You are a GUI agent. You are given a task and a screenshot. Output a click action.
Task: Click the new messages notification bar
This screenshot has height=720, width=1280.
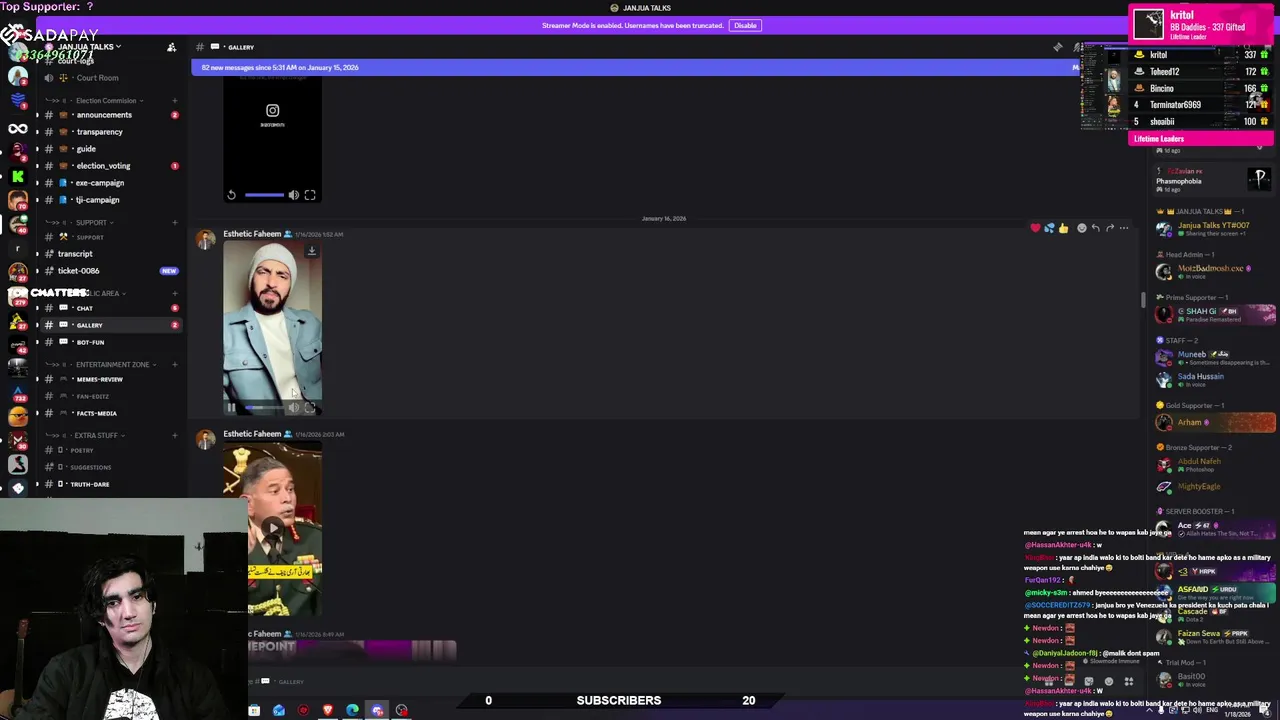click(635, 67)
